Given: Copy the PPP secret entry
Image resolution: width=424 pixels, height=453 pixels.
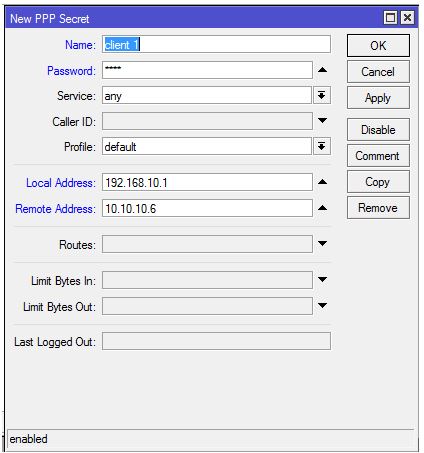Looking at the screenshot, I should (x=378, y=182).
